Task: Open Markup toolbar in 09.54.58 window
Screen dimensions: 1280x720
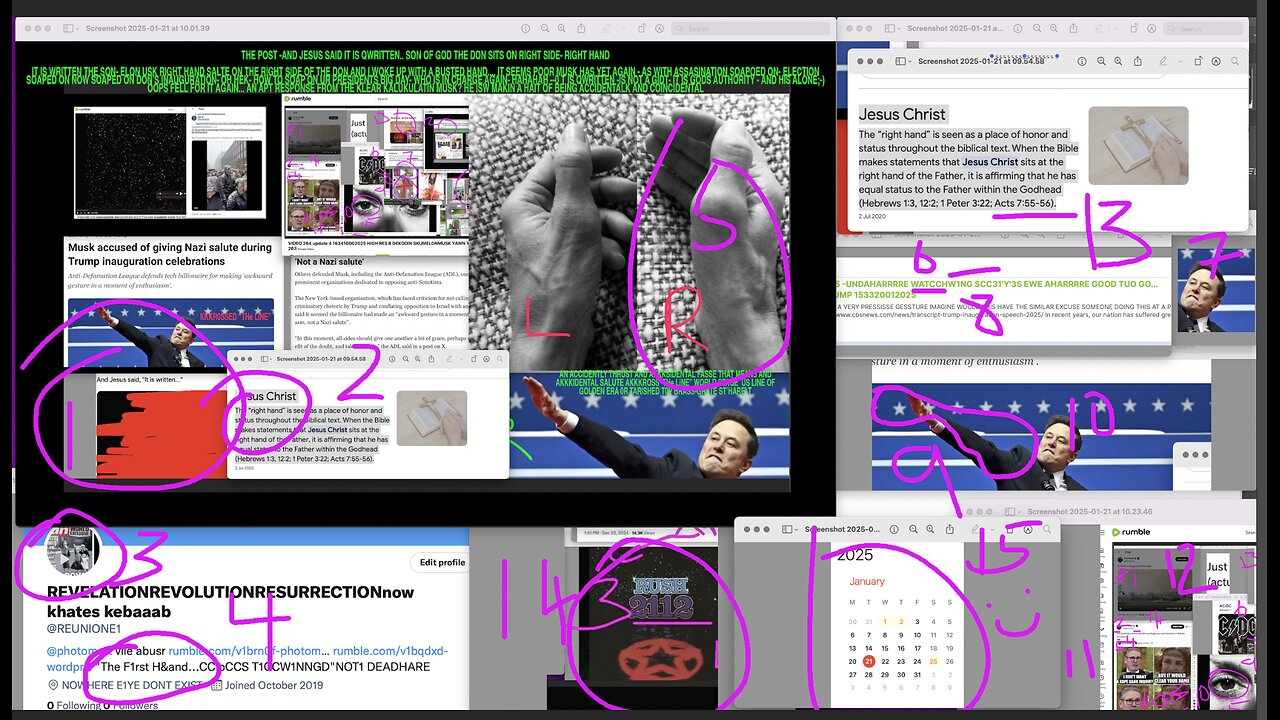Action: pos(1216,61)
